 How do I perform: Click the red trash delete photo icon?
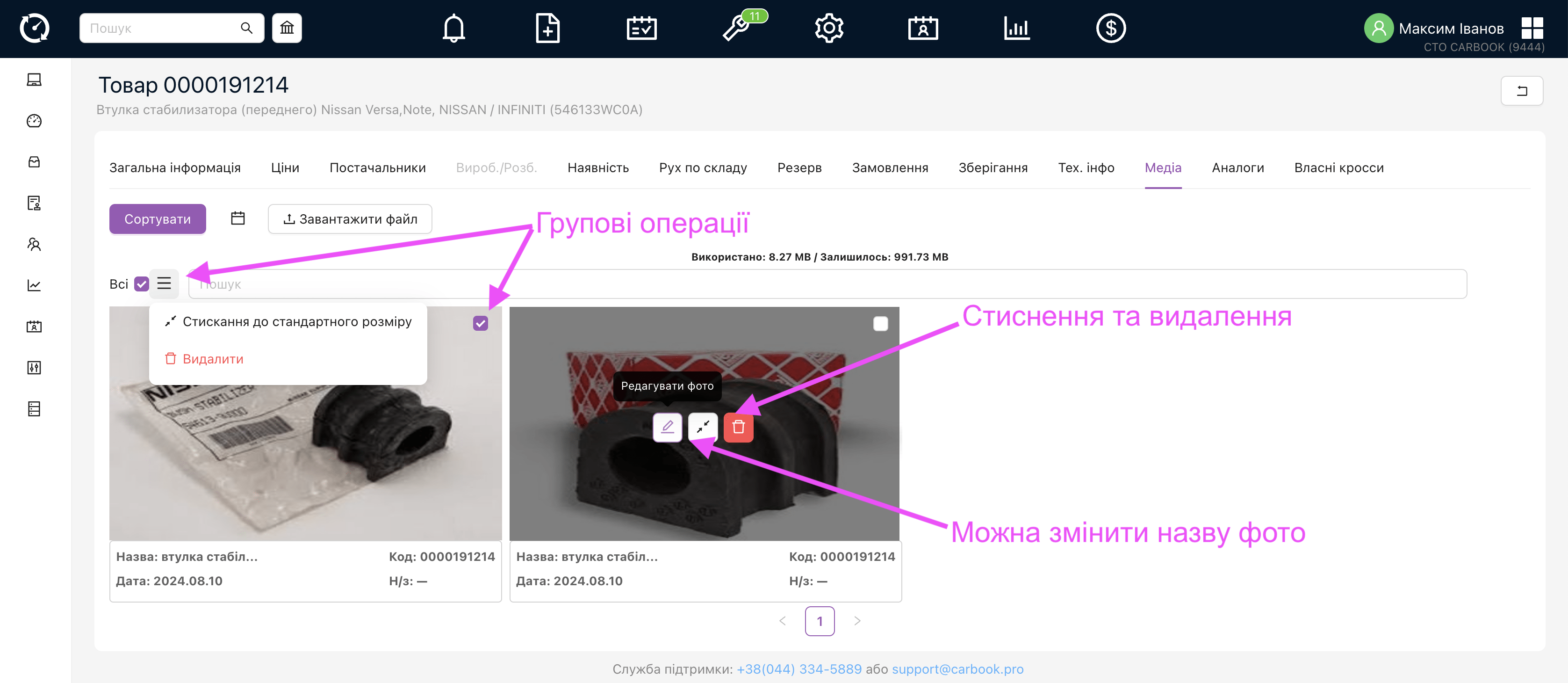pyautogui.click(x=738, y=427)
